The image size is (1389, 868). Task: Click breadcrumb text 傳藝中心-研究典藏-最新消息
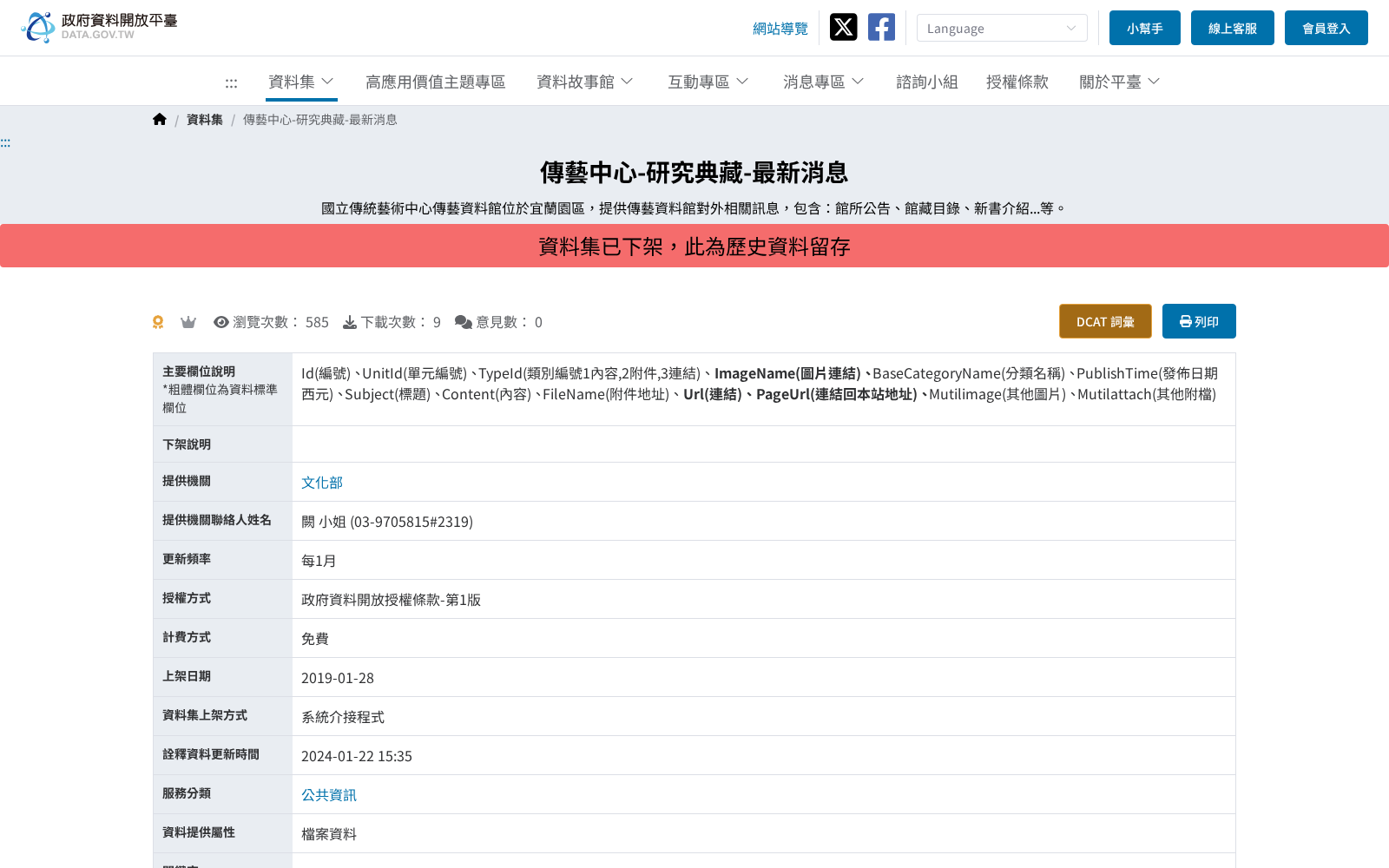click(x=320, y=120)
